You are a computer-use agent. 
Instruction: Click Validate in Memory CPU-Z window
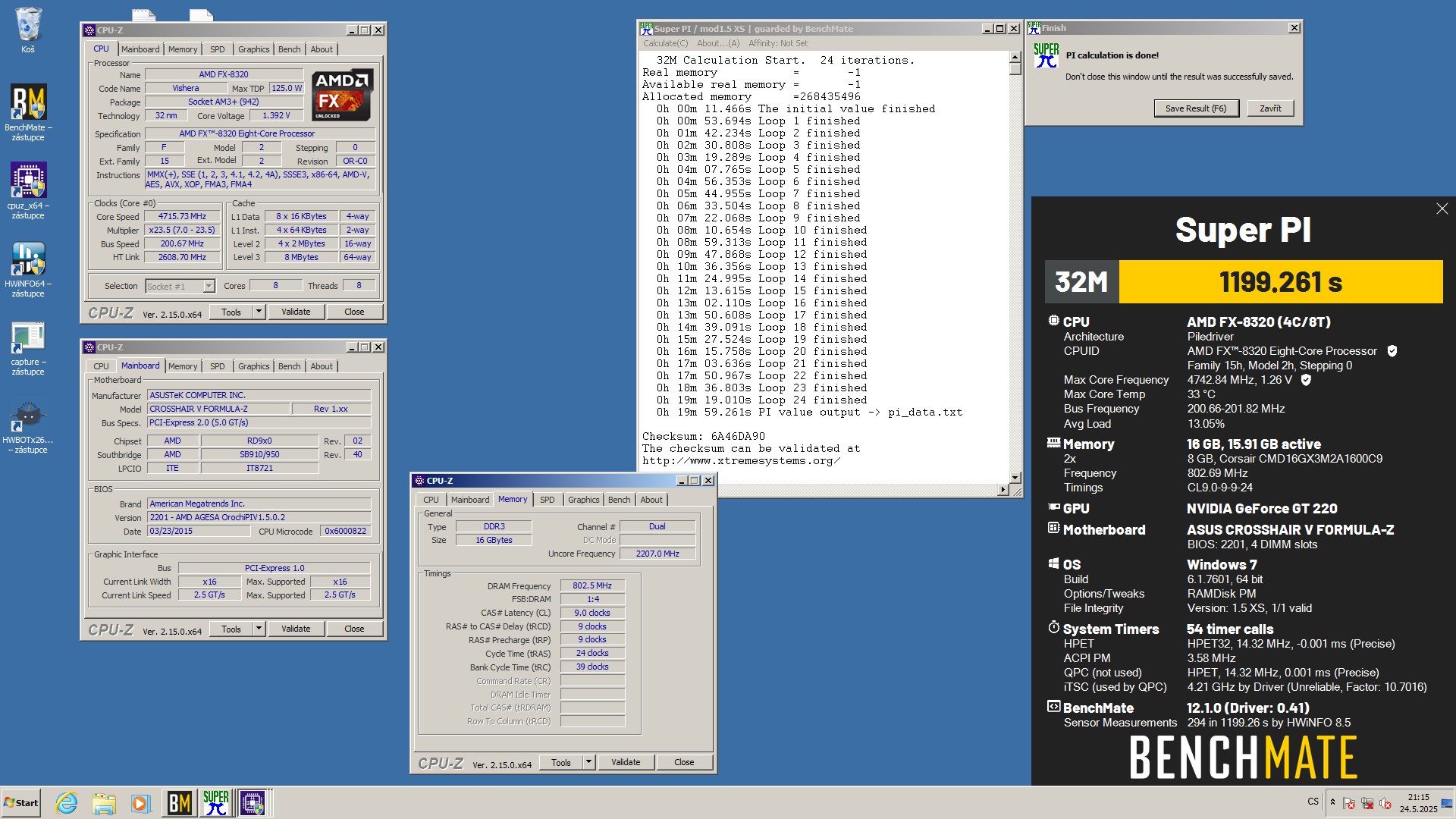click(x=626, y=762)
